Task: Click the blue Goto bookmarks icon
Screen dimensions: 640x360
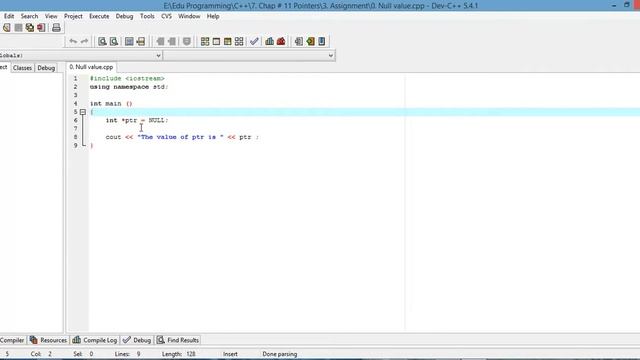Action: point(322,41)
